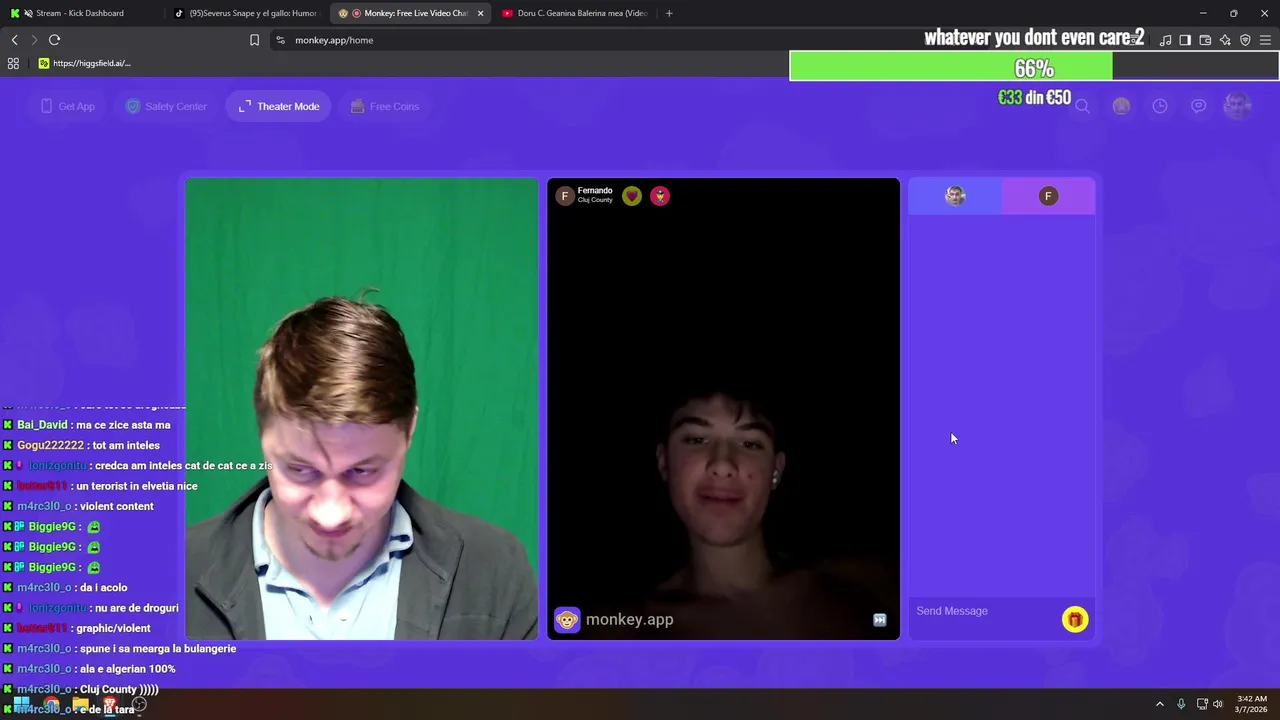Screen dimensions: 1280x720
Task: Open Chrome from the taskbar
Action: point(51,704)
